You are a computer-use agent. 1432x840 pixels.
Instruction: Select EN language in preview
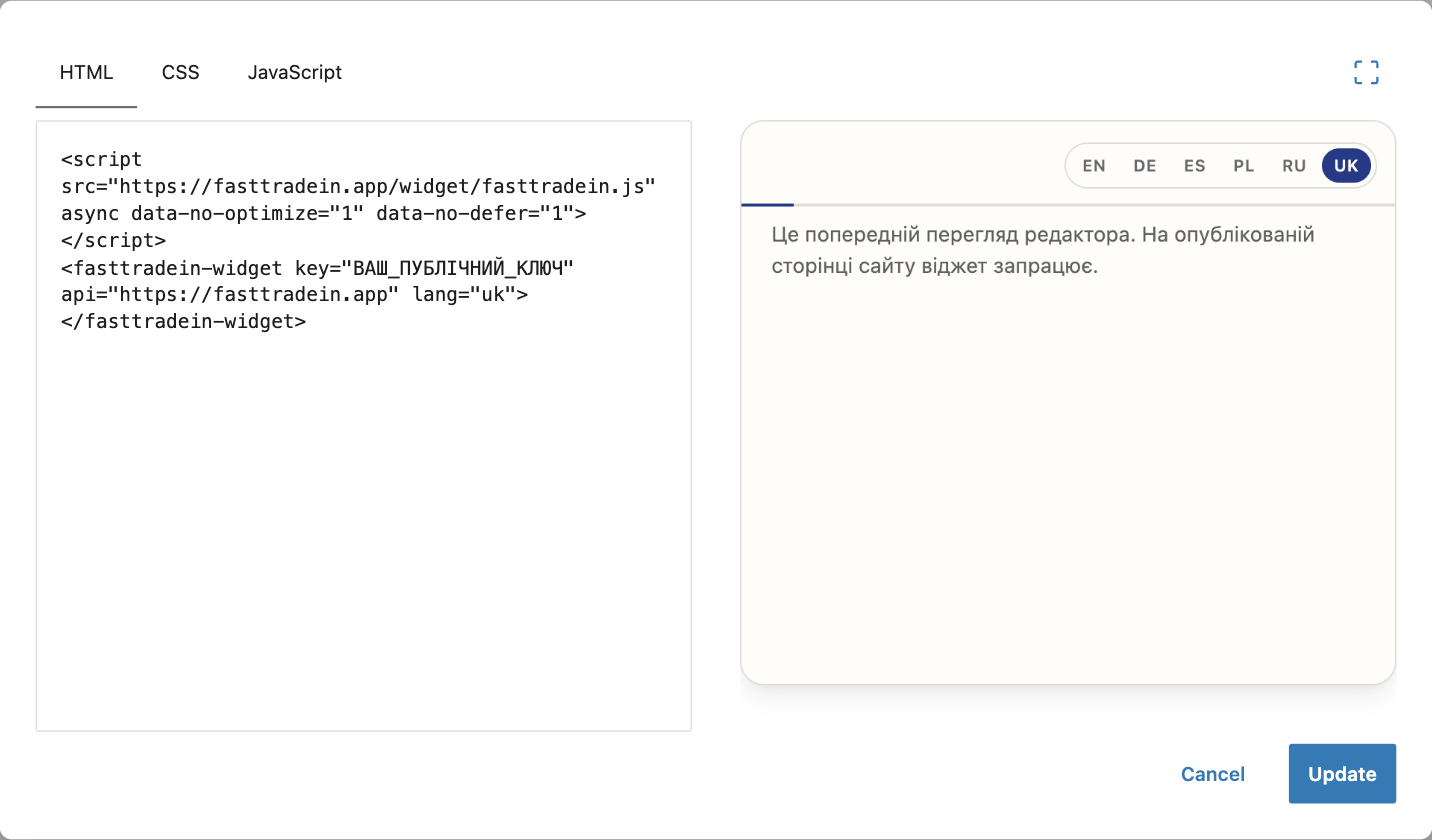click(1094, 166)
